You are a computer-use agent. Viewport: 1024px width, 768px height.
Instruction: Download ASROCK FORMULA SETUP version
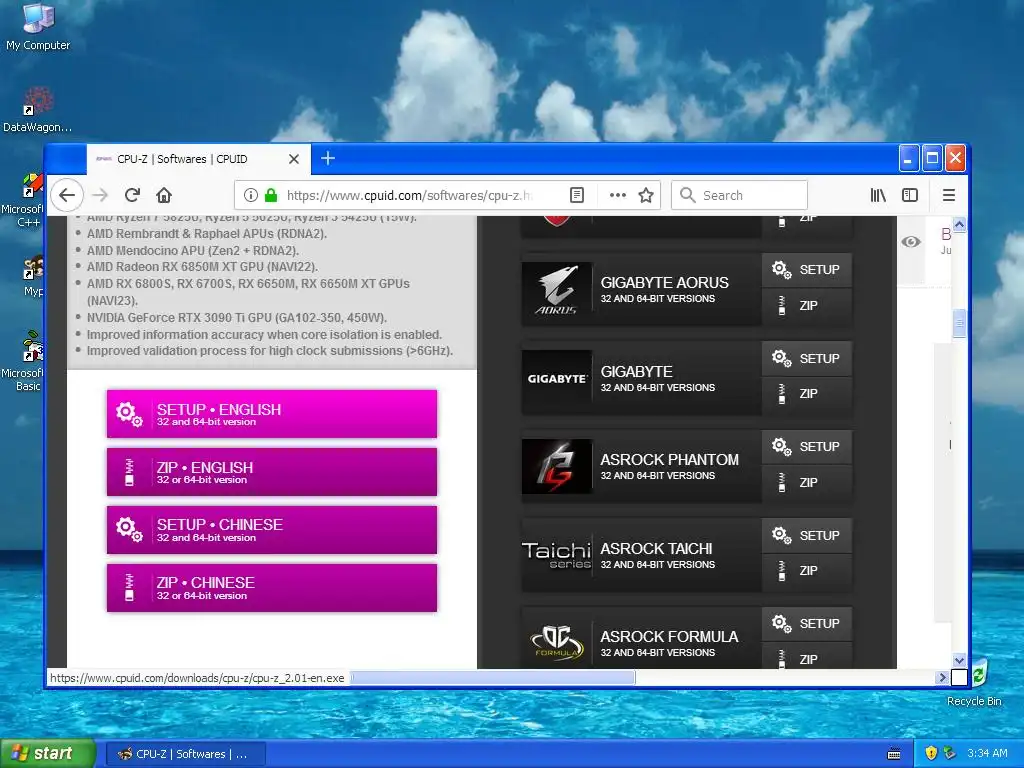(x=807, y=624)
